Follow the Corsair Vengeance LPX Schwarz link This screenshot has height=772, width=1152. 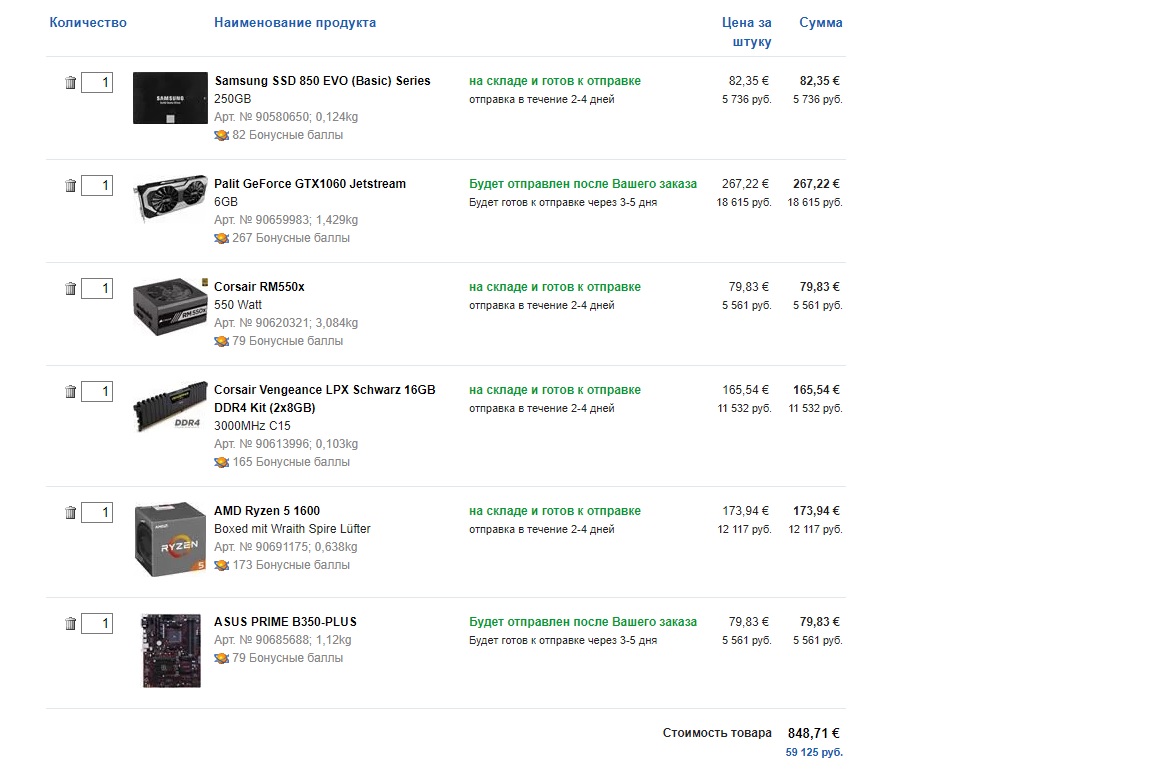[x=324, y=390]
